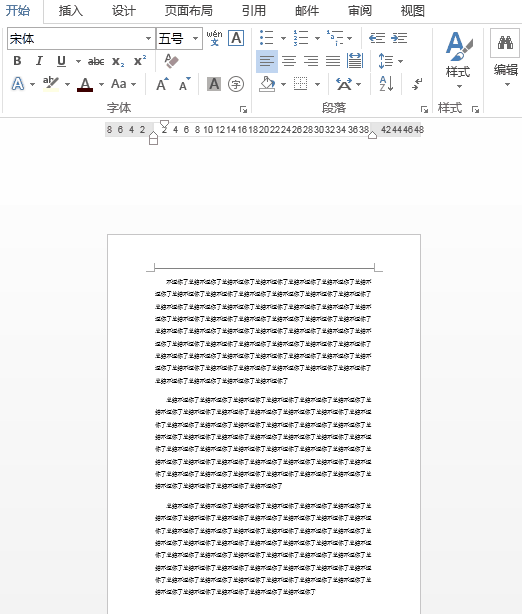Screen dimensions: 522x614
Task: Open 字体 dialog launcher
Action: [x=243, y=110]
